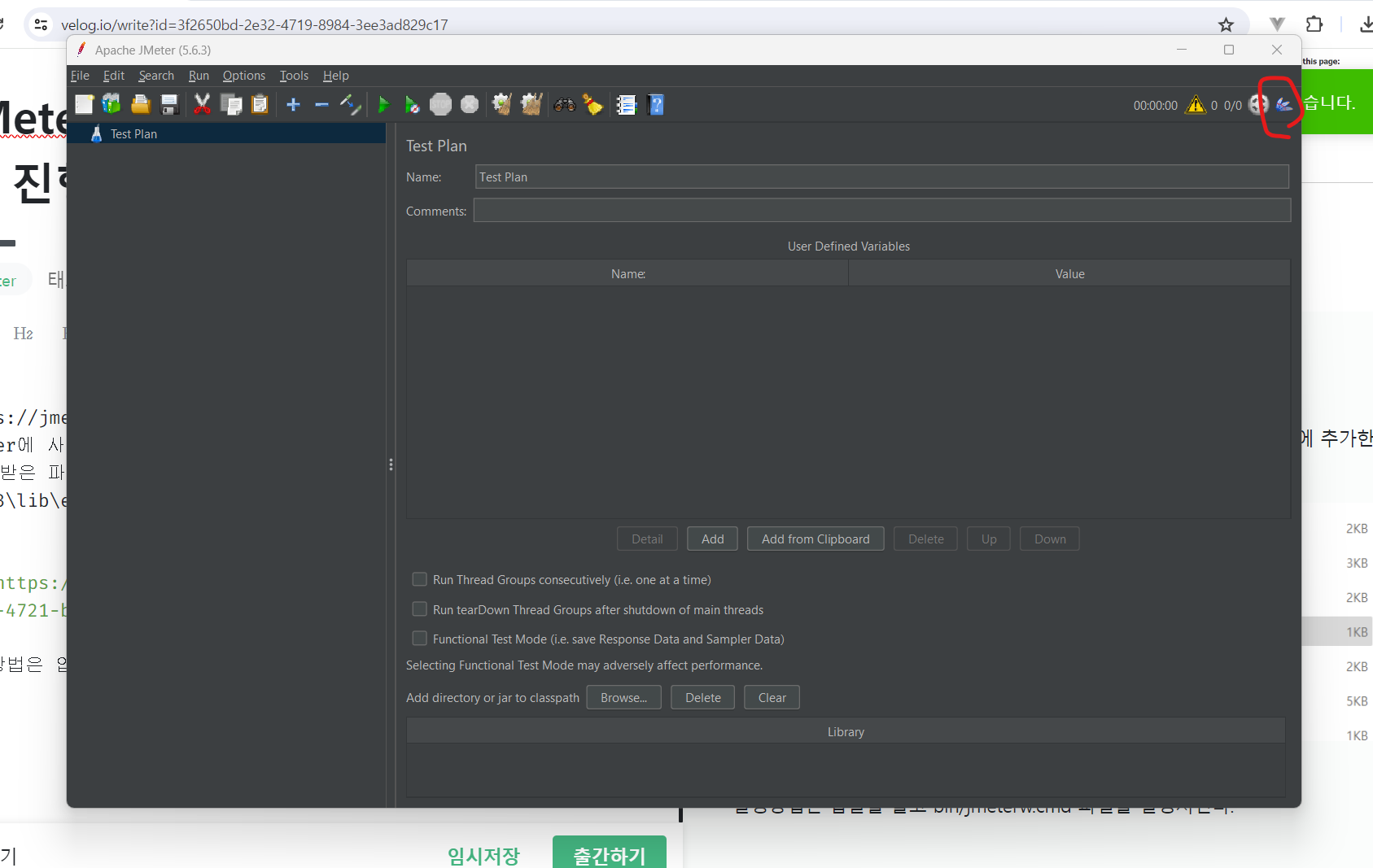Open the File menu

pyautogui.click(x=80, y=76)
